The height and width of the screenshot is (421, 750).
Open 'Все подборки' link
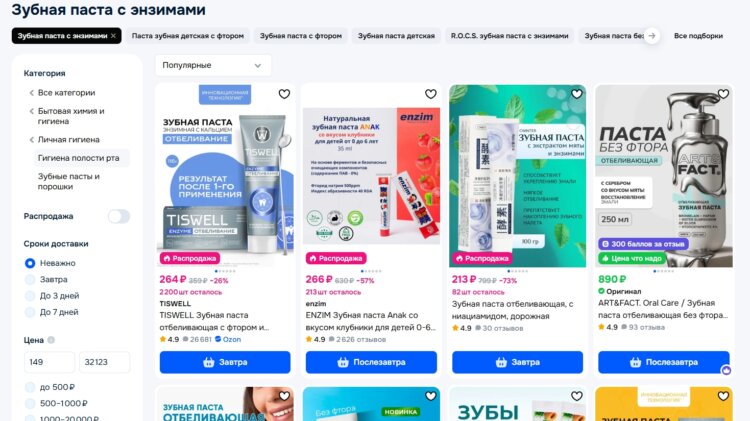pyautogui.click(x=698, y=36)
